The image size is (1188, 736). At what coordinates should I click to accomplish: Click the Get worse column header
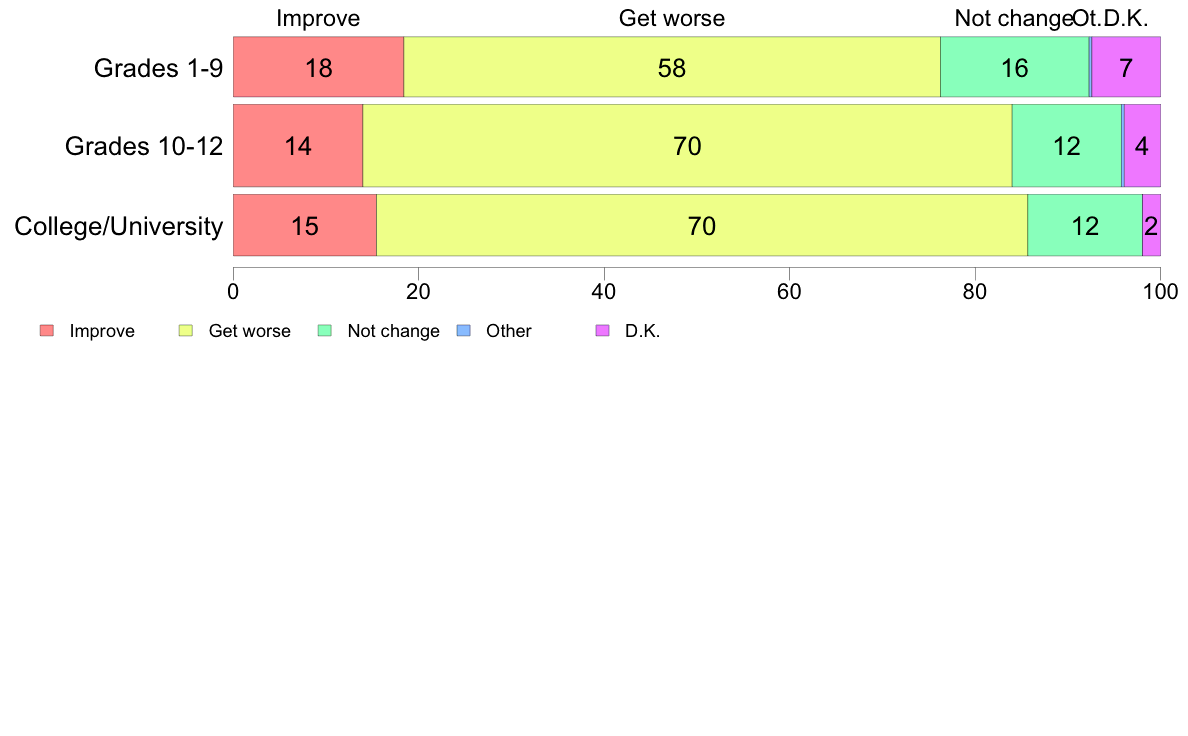click(x=672, y=18)
